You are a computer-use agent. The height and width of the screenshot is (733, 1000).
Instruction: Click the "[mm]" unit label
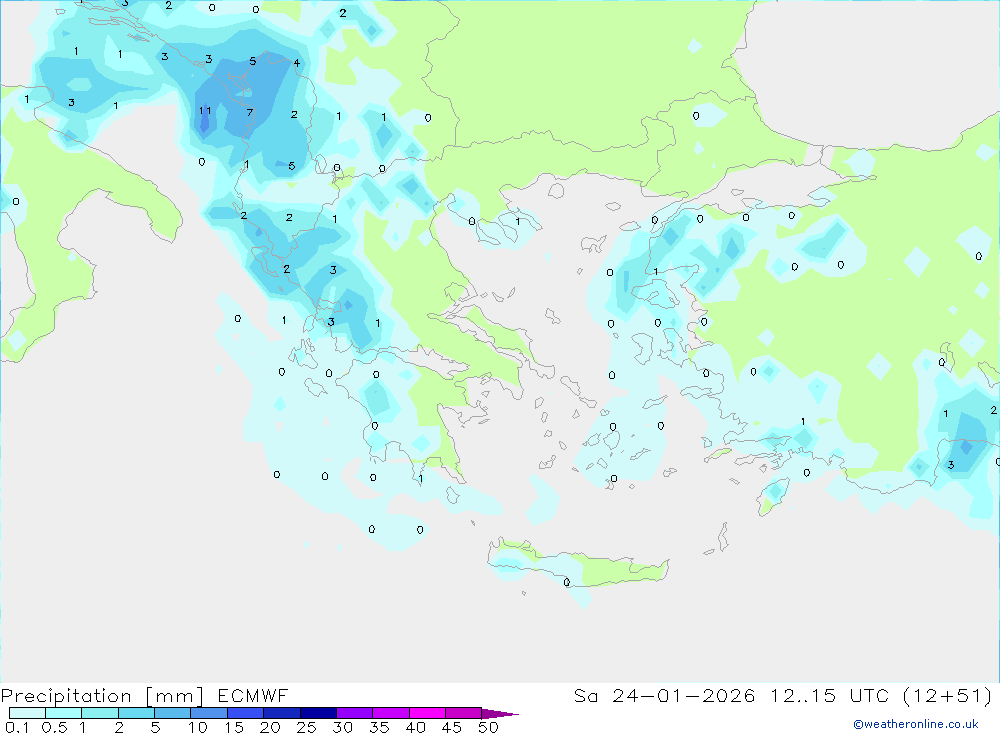click(175, 696)
